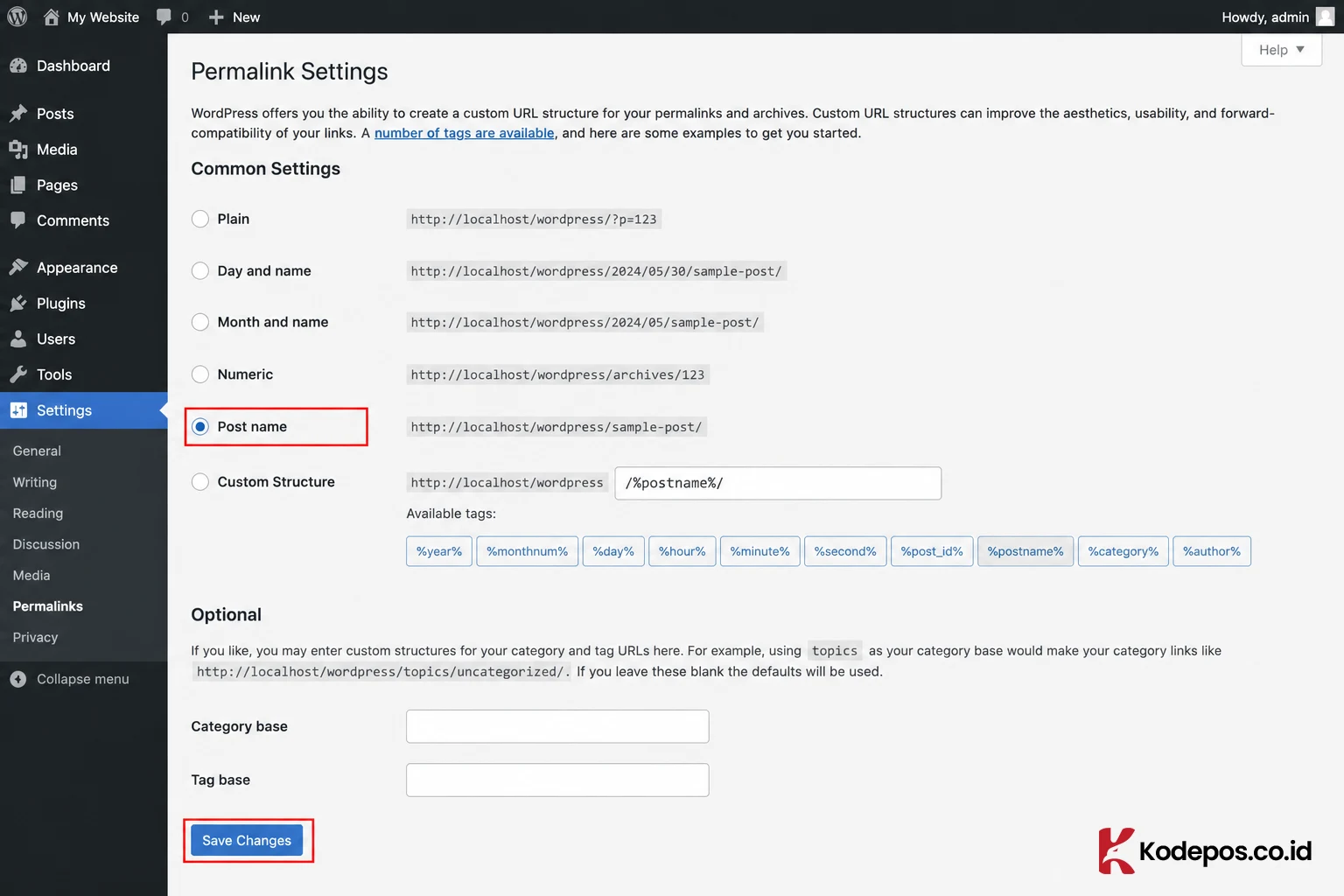Toggle the %postname% tag

pos(1025,551)
